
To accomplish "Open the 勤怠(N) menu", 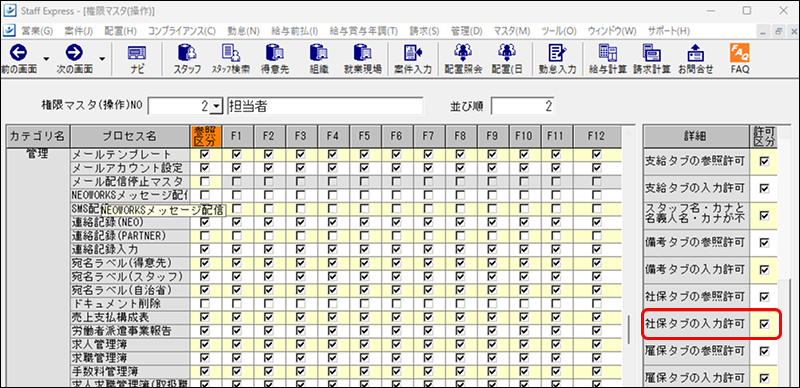I will point(243,31).
